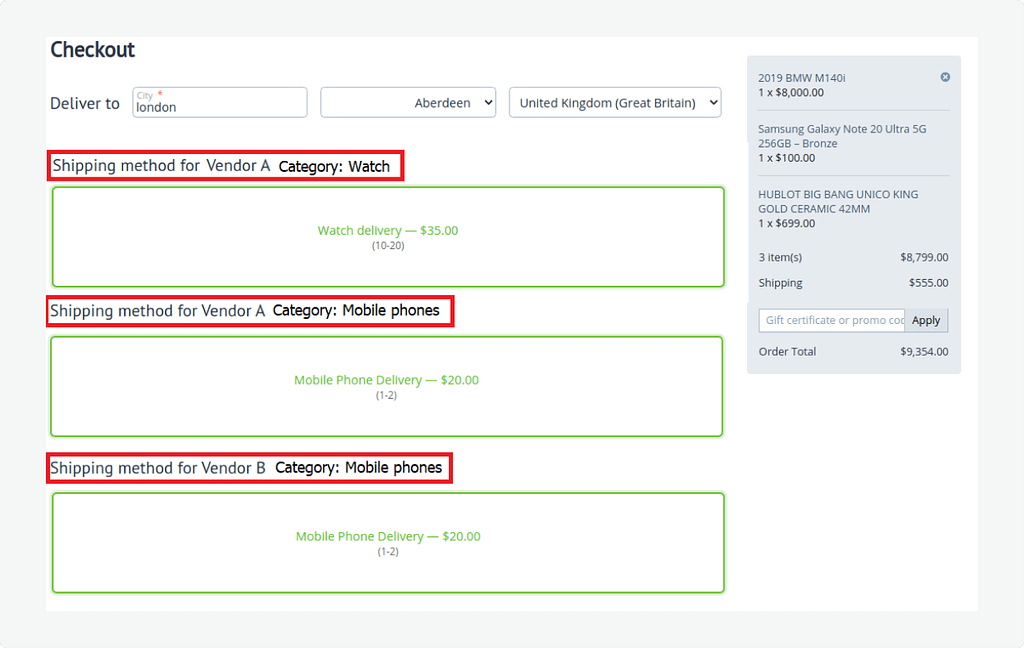Click the Shipping $555.00 amount in summary
Viewport: 1024px width, 648px height.
tap(928, 283)
